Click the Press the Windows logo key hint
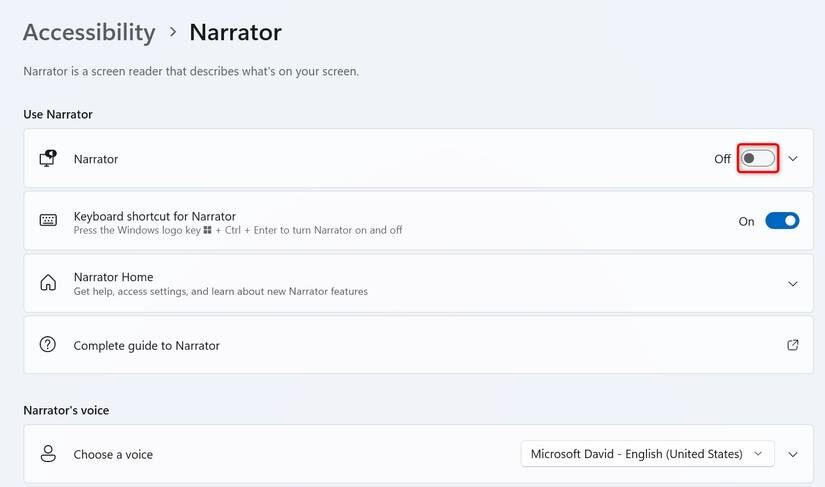 pyautogui.click(x=238, y=230)
